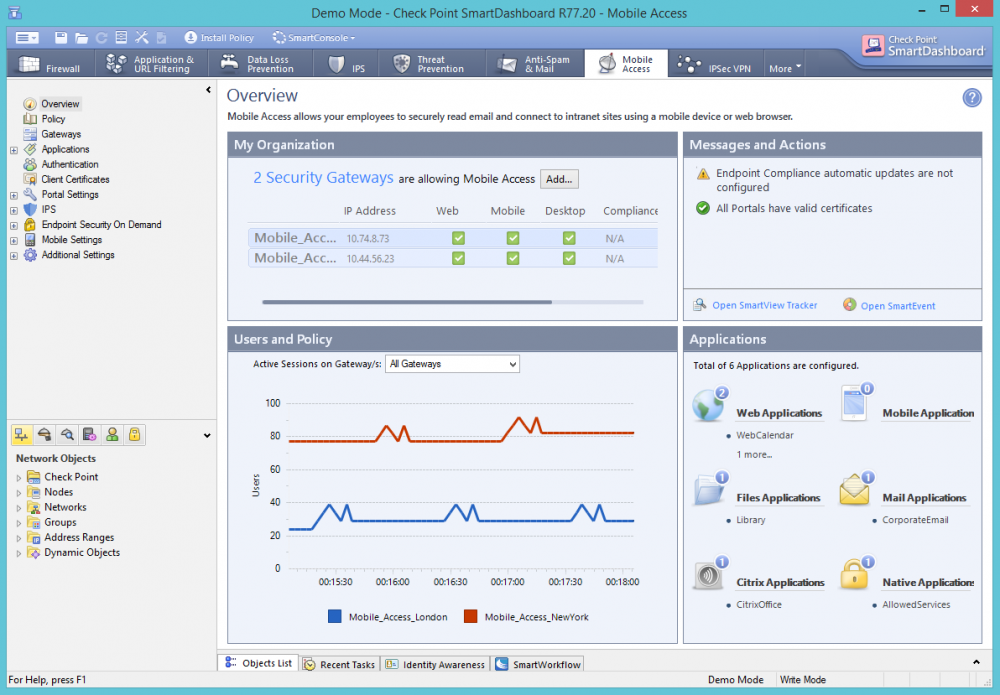
Task: Toggle Web checkbox for gateway 10.74.8.73
Action: click(x=459, y=238)
